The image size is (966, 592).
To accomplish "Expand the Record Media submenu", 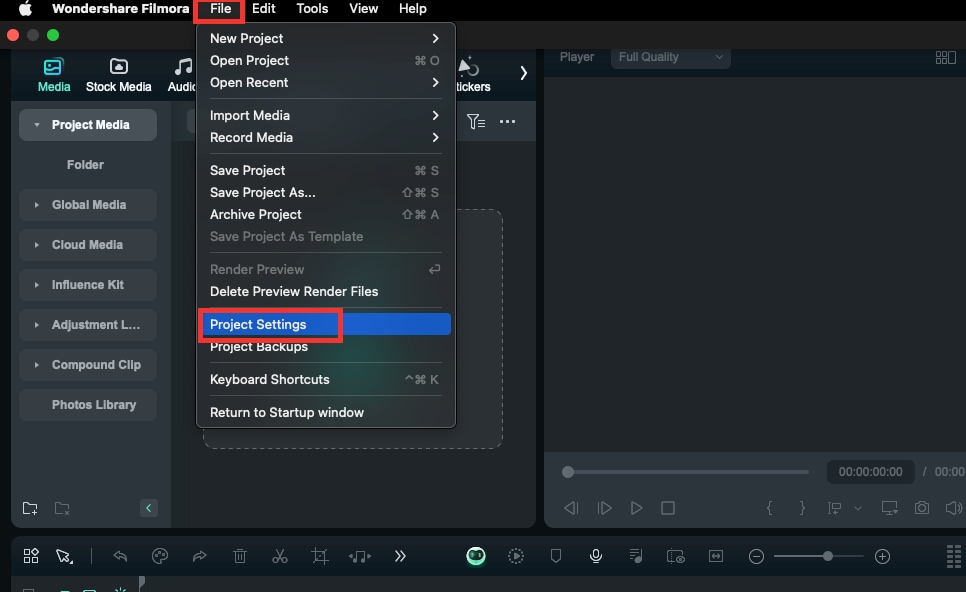I will point(325,137).
